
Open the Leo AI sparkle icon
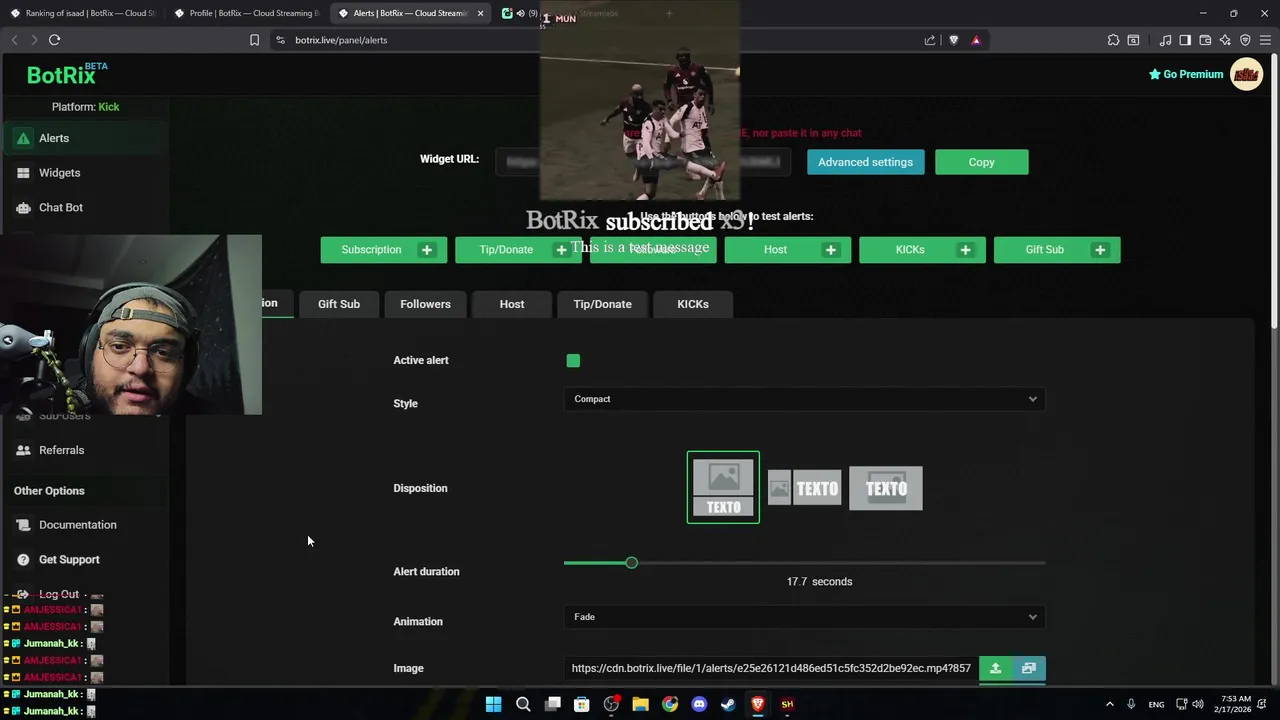coord(1225,40)
